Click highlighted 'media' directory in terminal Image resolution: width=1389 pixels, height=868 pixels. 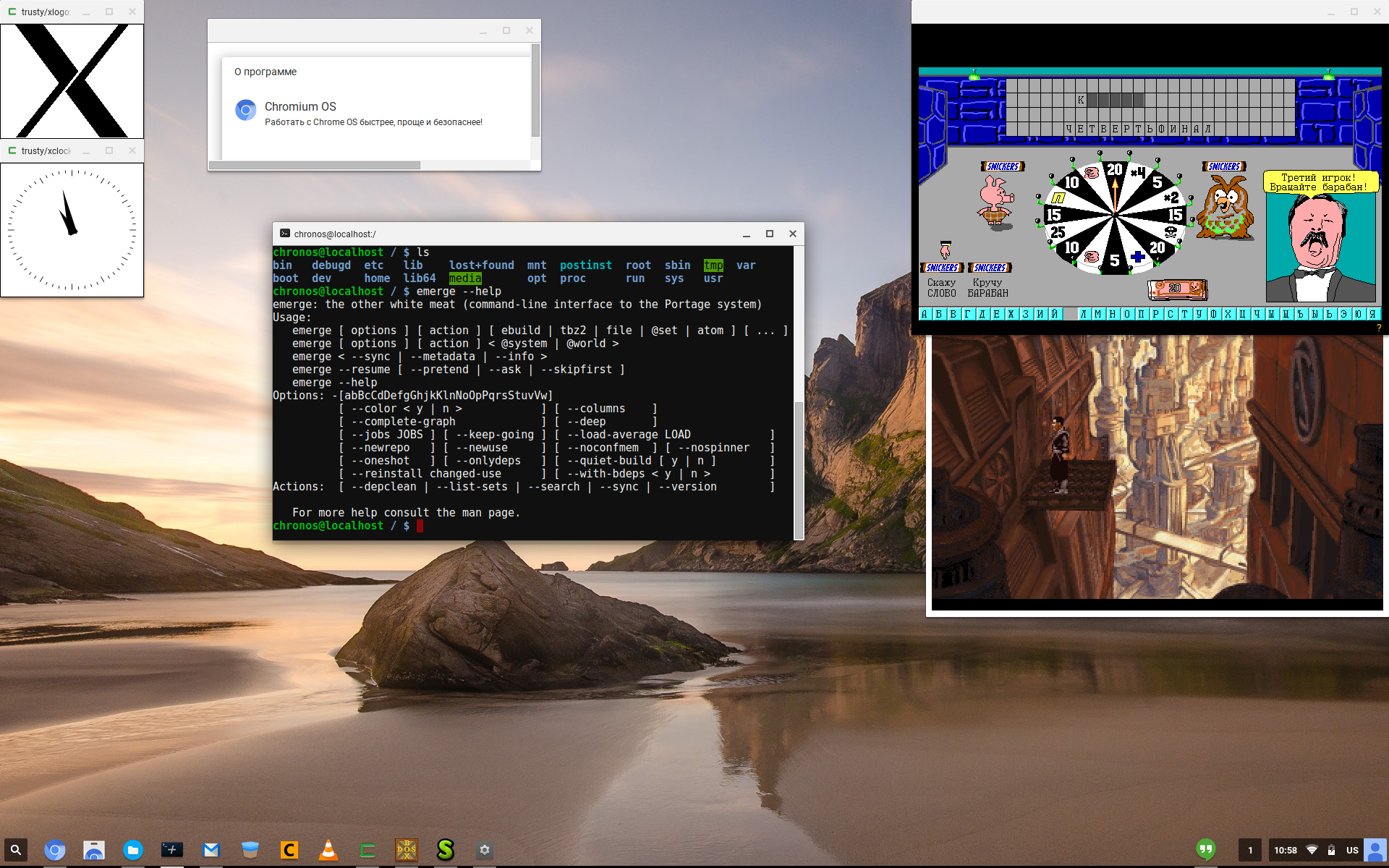coord(465,278)
